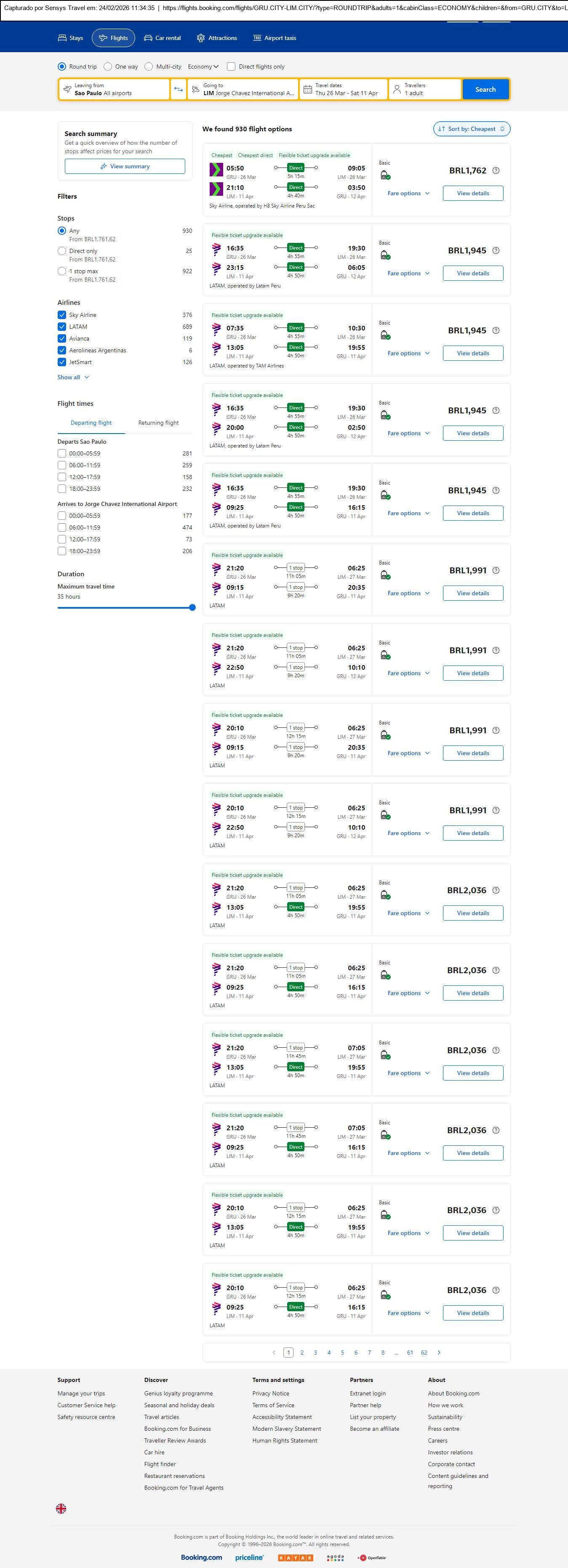Click the info icon beside BRL1,762 price
Viewport: 568px width, 1568px height.
point(496,170)
